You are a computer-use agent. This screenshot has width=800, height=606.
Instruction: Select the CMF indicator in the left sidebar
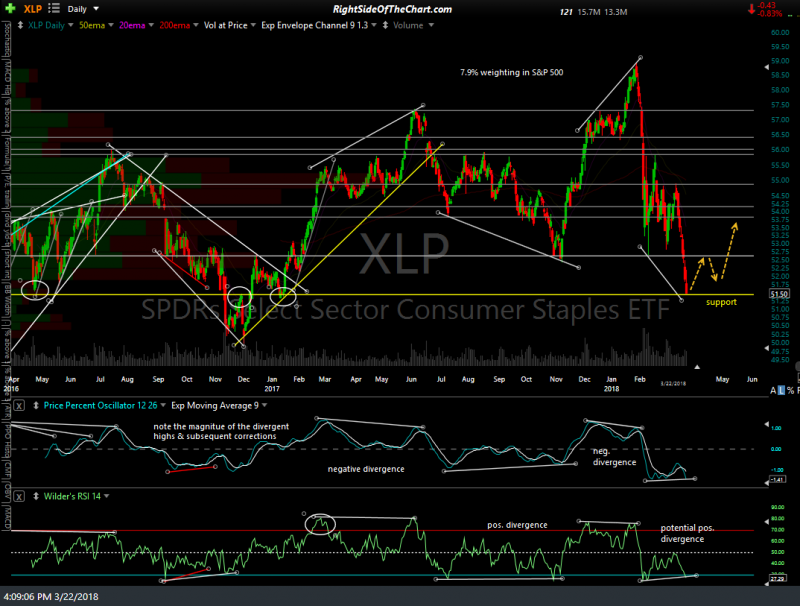point(5,468)
